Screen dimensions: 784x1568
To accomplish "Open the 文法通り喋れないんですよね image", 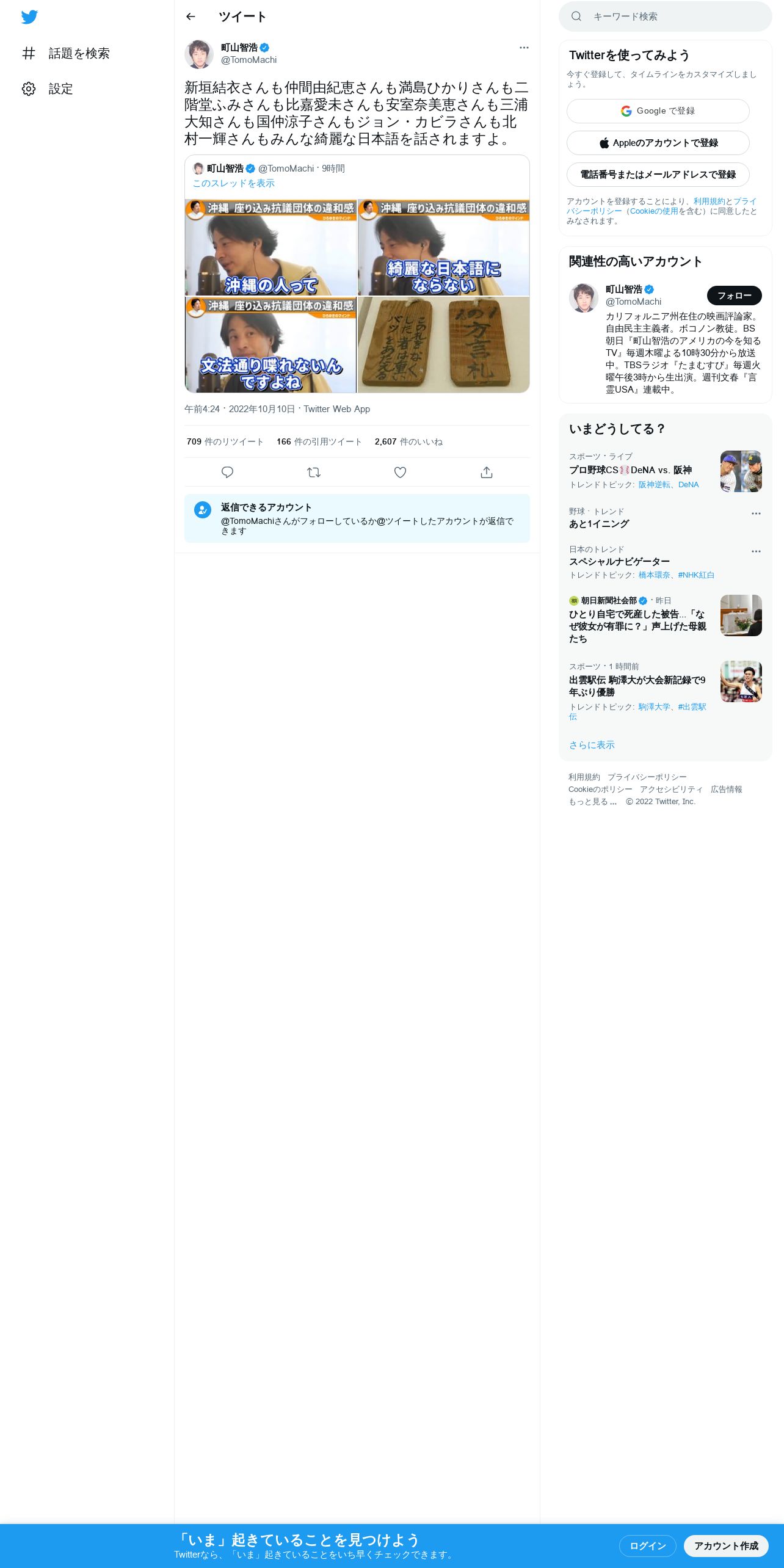I will 270,344.
